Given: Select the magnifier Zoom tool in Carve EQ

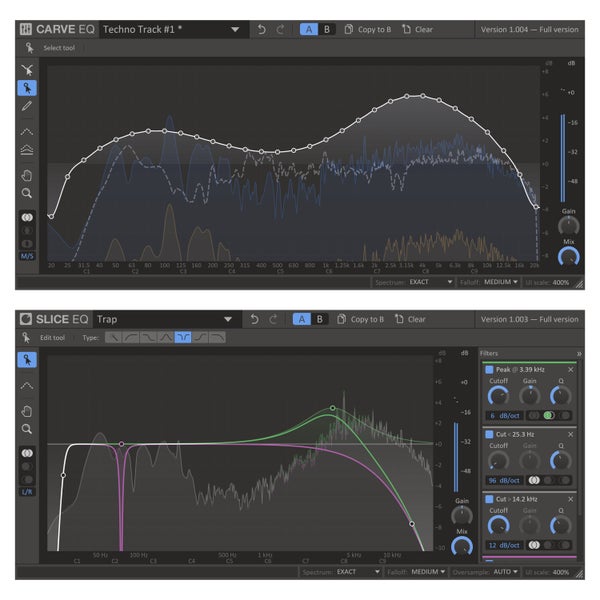Looking at the screenshot, I should pyautogui.click(x=27, y=193).
